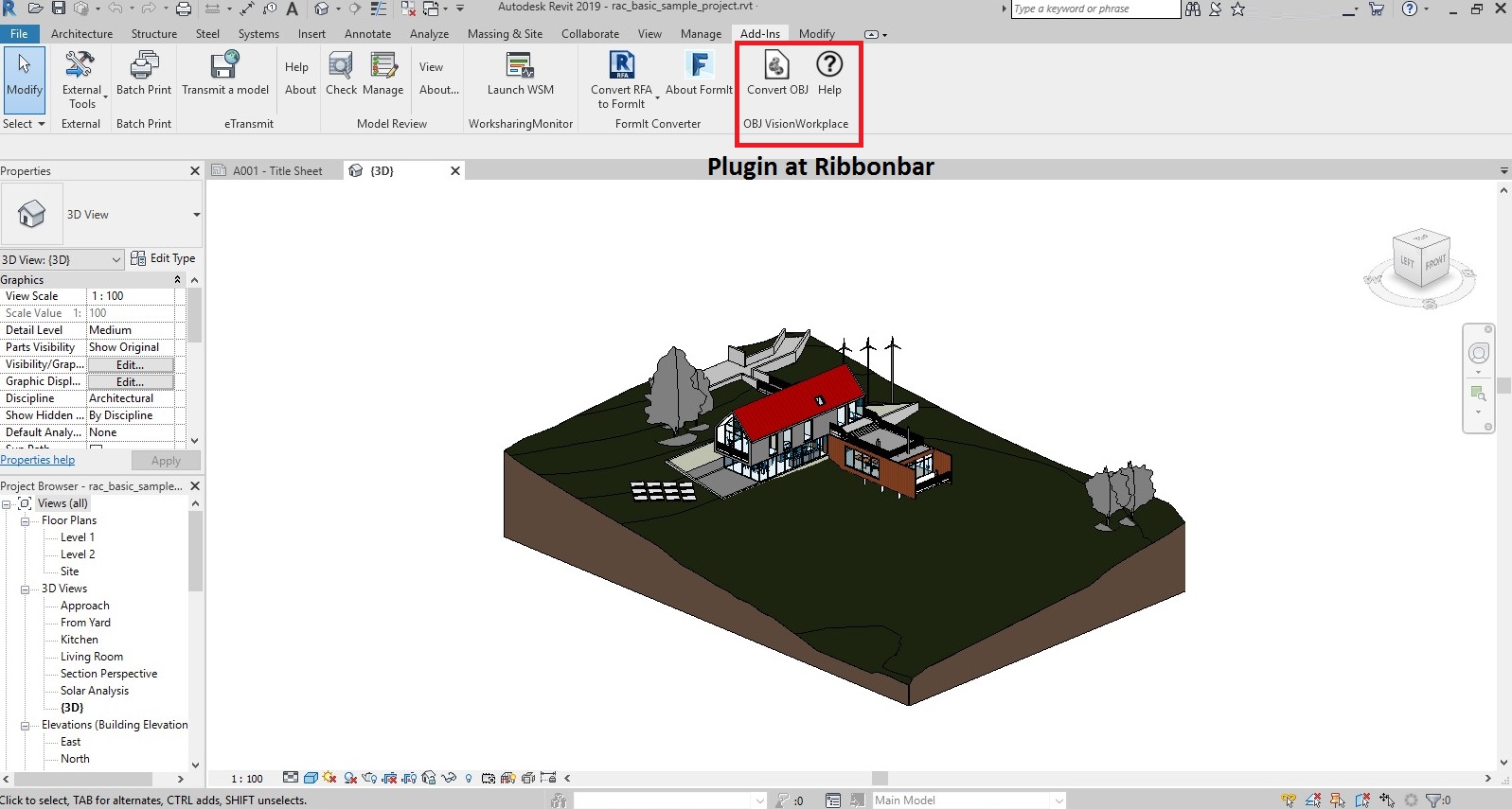Collapse the Floor Plans tree node
1512x809 pixels.
pos(26,521)
